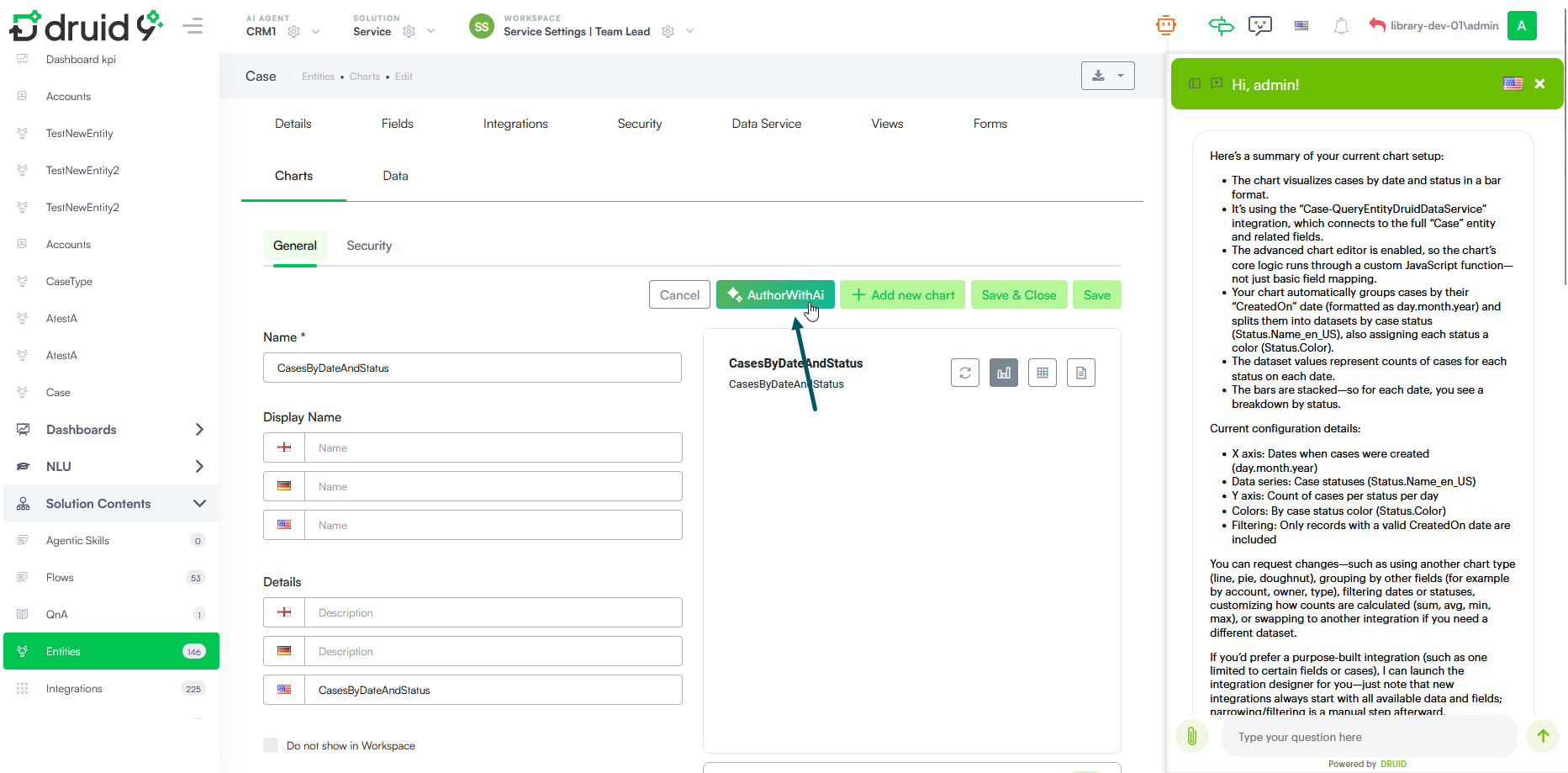This screenshot has height=773, width=1568.
Task: Change language via the header flag icon
Action: point(1301,25)
